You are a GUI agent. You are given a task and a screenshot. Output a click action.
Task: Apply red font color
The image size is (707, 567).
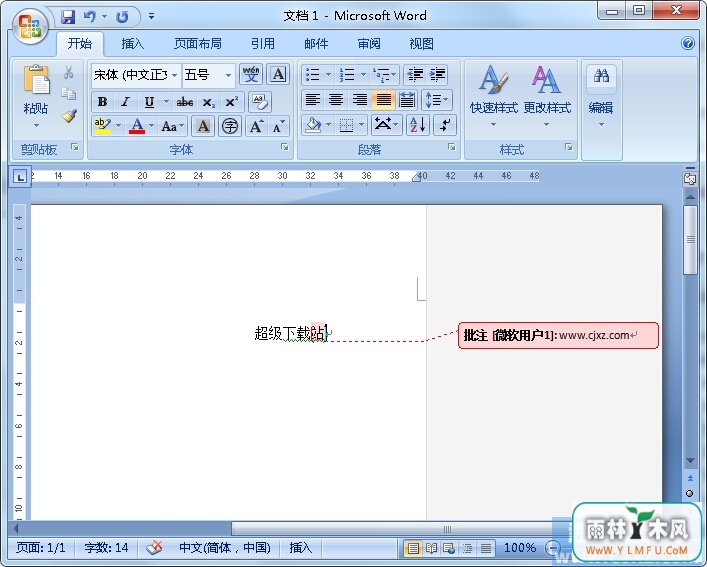tap(137, 126)
